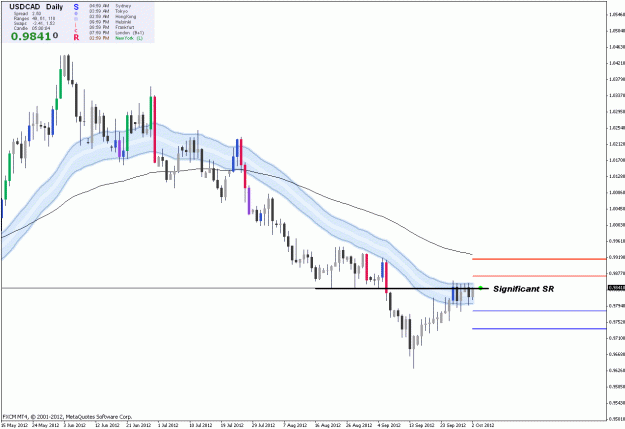Click the "Daily" timeframe label
The height and width of the screenshot is (429, 625).
click(x=55, y=7)
